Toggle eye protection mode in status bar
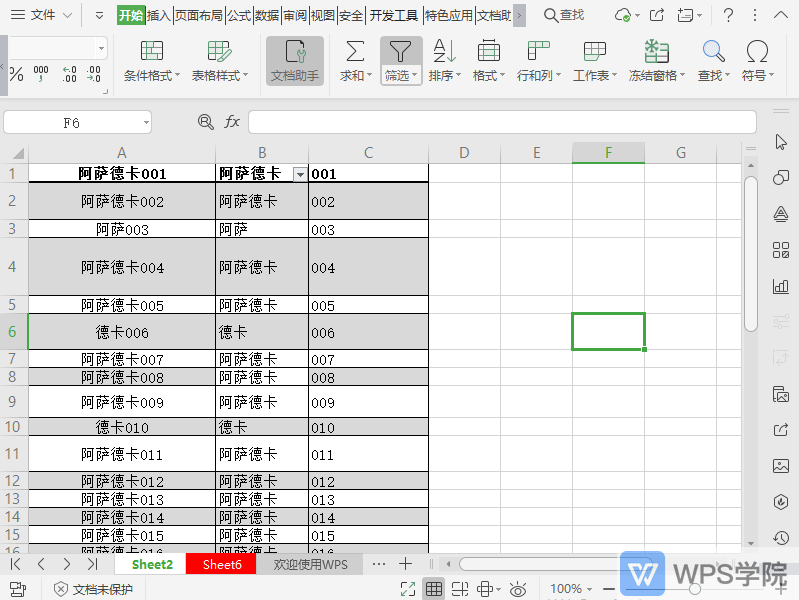 coord(517,589)
